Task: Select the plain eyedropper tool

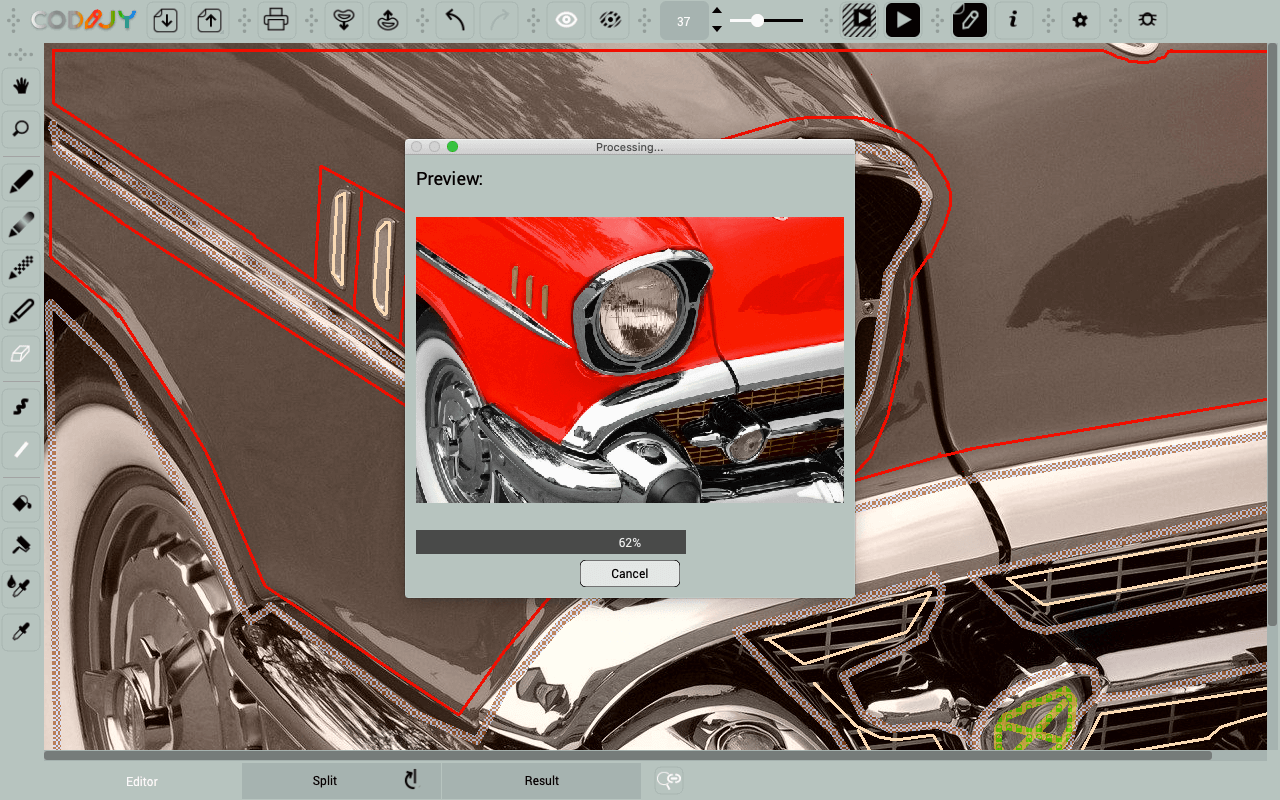Action: 21,632
